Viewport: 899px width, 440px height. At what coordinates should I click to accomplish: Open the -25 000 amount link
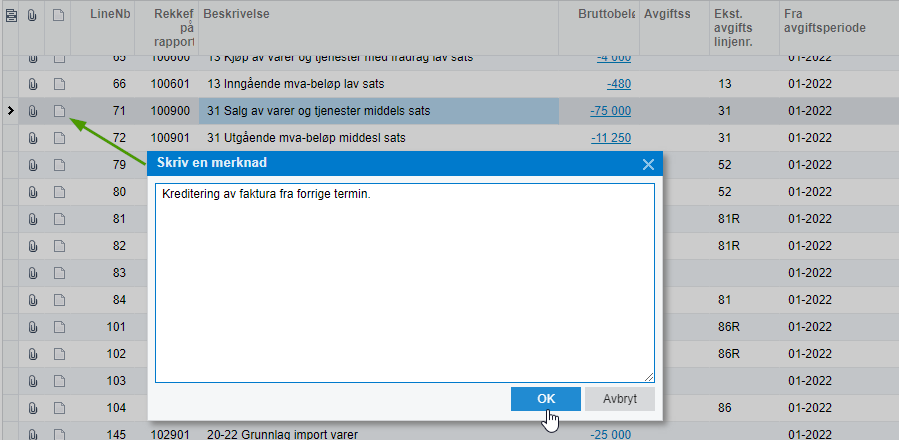coord(611,434)
